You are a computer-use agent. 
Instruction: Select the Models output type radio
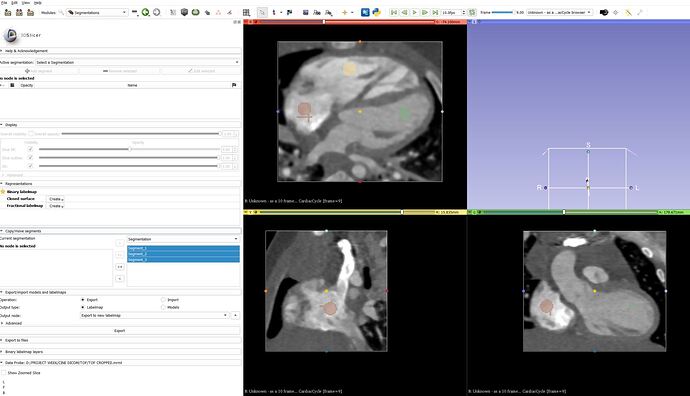pyautogui.click(x=163, y=307)
